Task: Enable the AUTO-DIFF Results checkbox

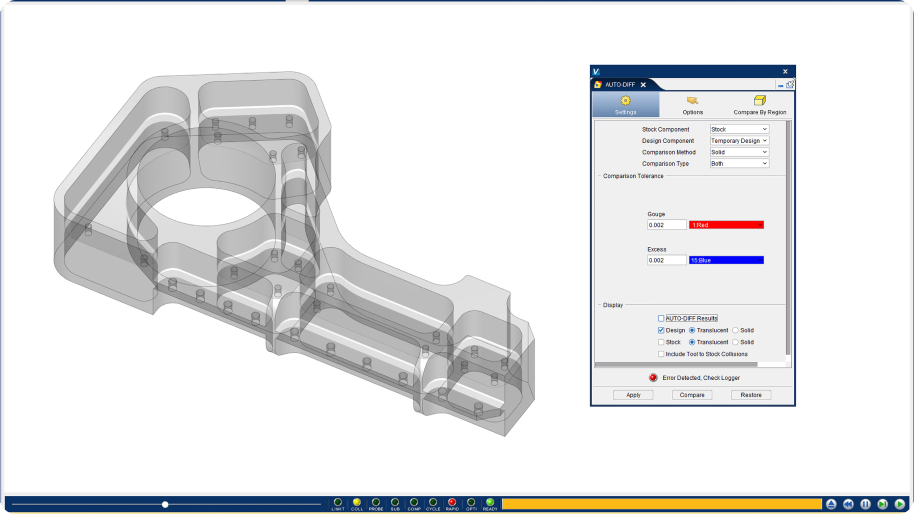Action: [x=661, y=318]
